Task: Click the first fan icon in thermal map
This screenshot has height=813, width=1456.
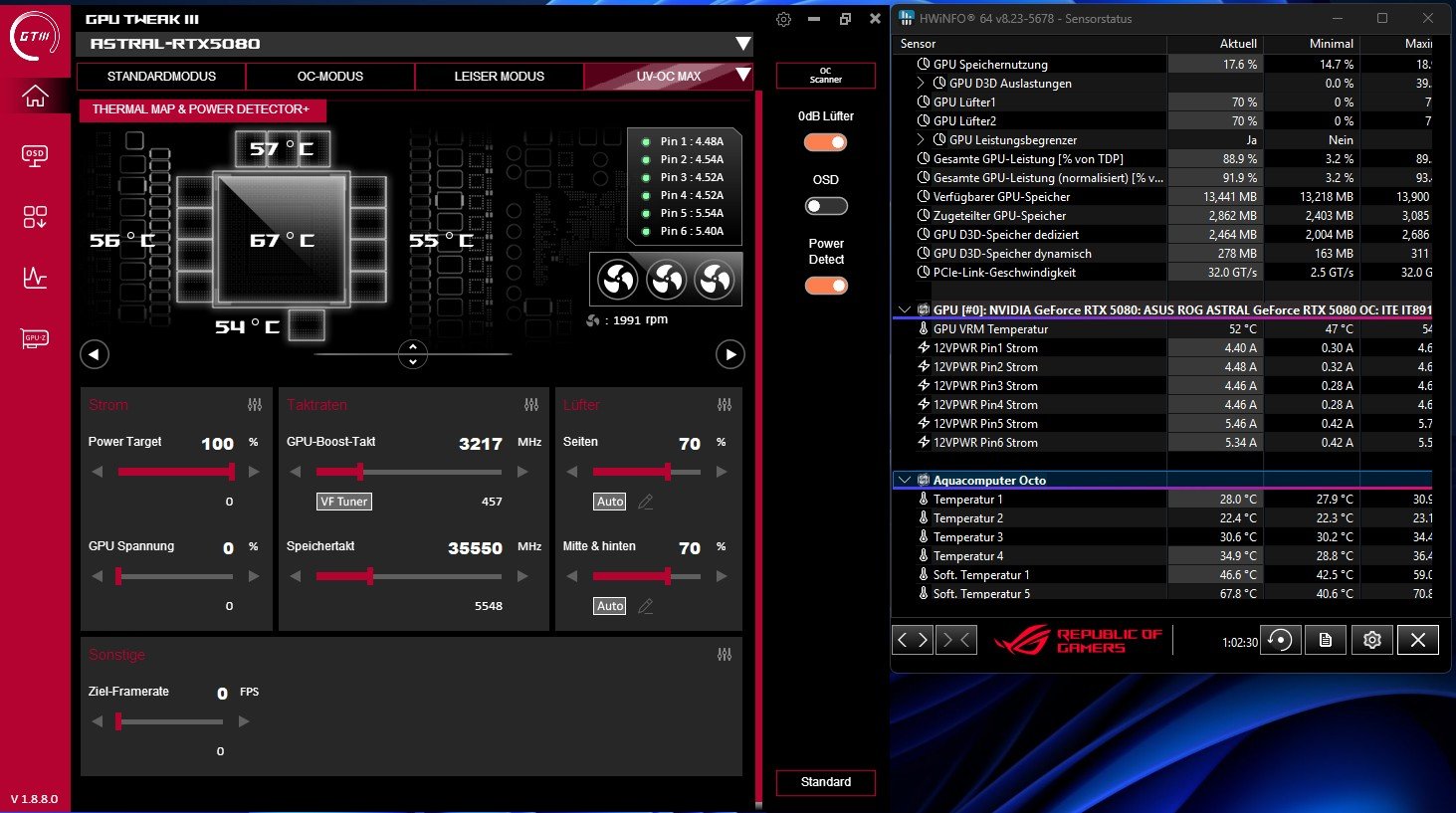Action: pos(618,281)
